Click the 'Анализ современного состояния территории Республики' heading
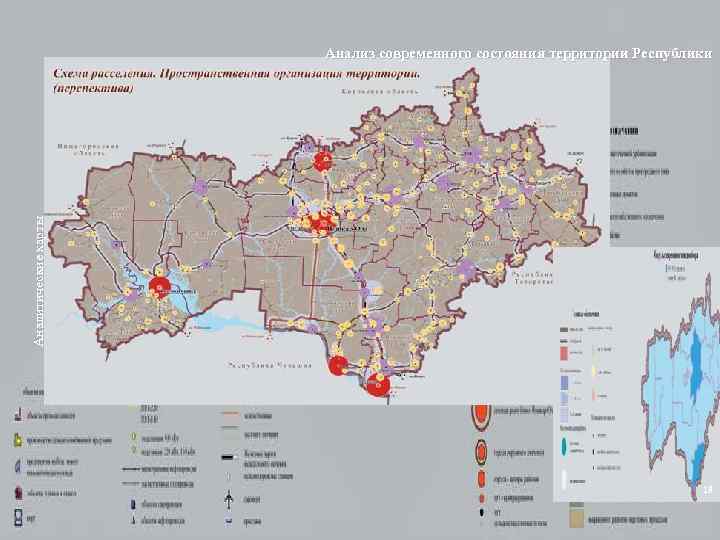720x540 pixels. 519,54
